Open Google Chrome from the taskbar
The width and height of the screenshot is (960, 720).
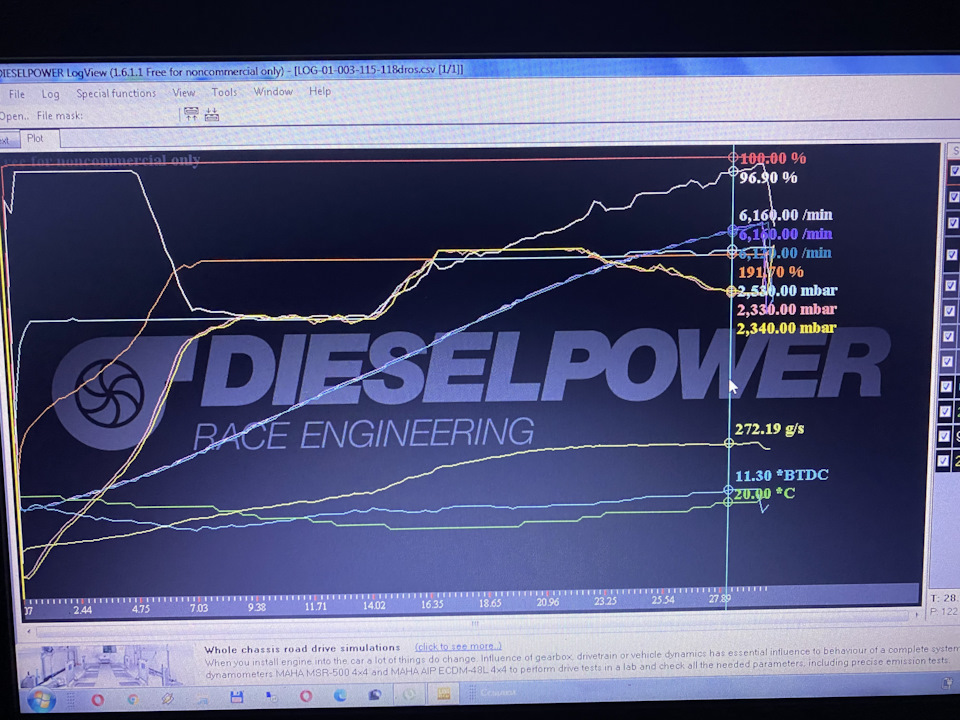click(x=132, y=699)
